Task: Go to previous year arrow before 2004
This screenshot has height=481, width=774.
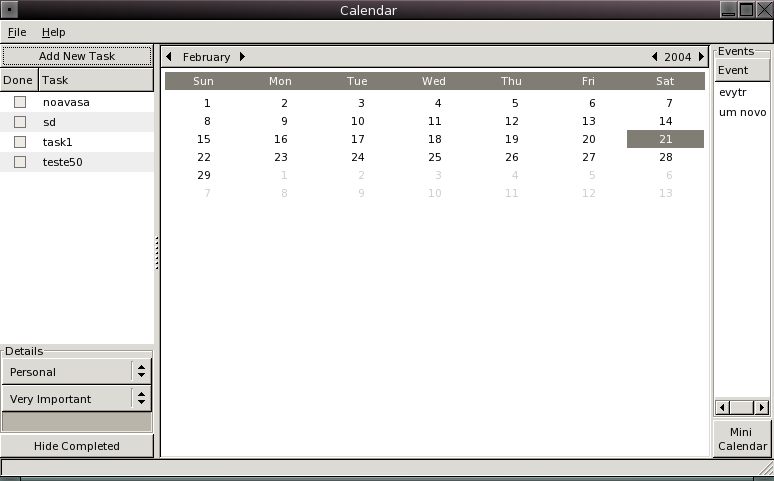Action: pyautogui.click(x=654, y=57)
